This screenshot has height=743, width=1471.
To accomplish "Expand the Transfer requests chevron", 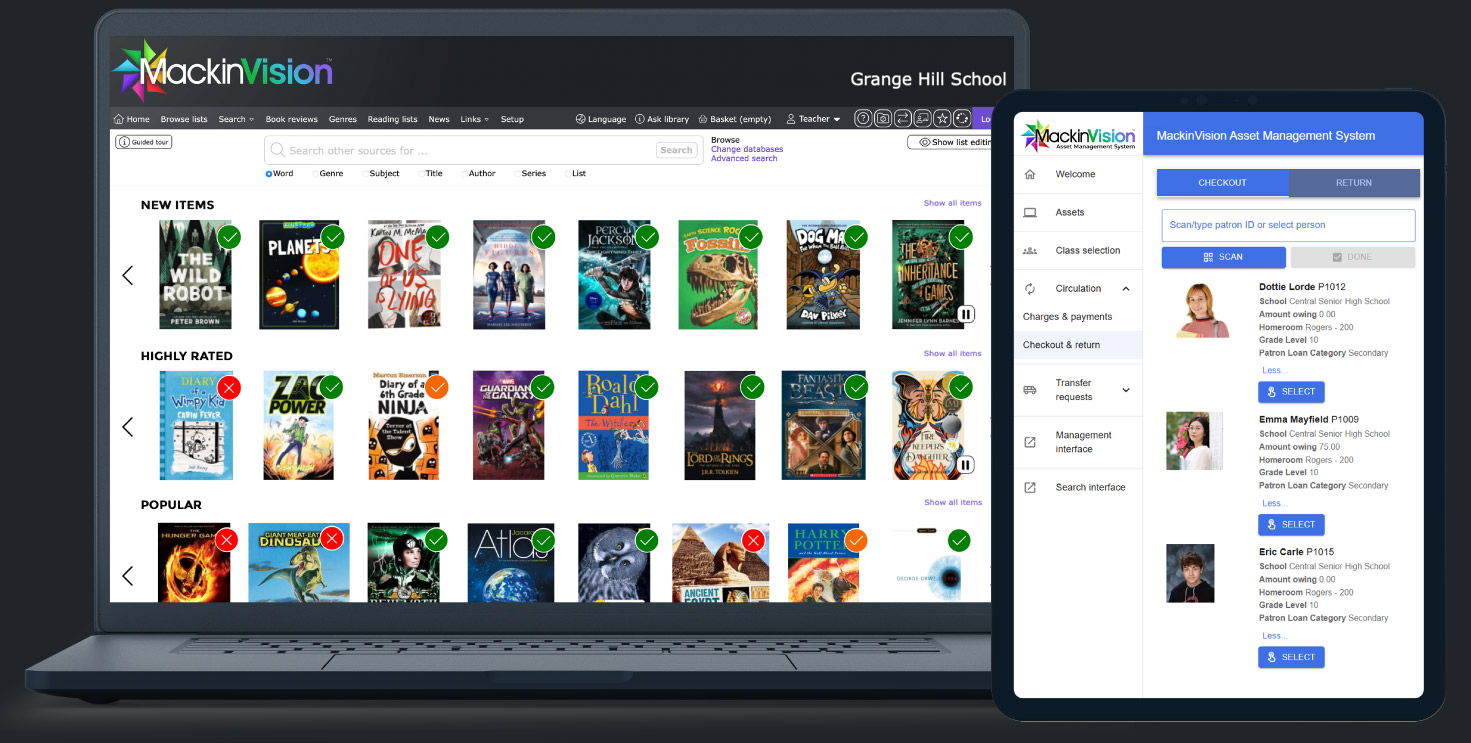I will click(1126, 390).
